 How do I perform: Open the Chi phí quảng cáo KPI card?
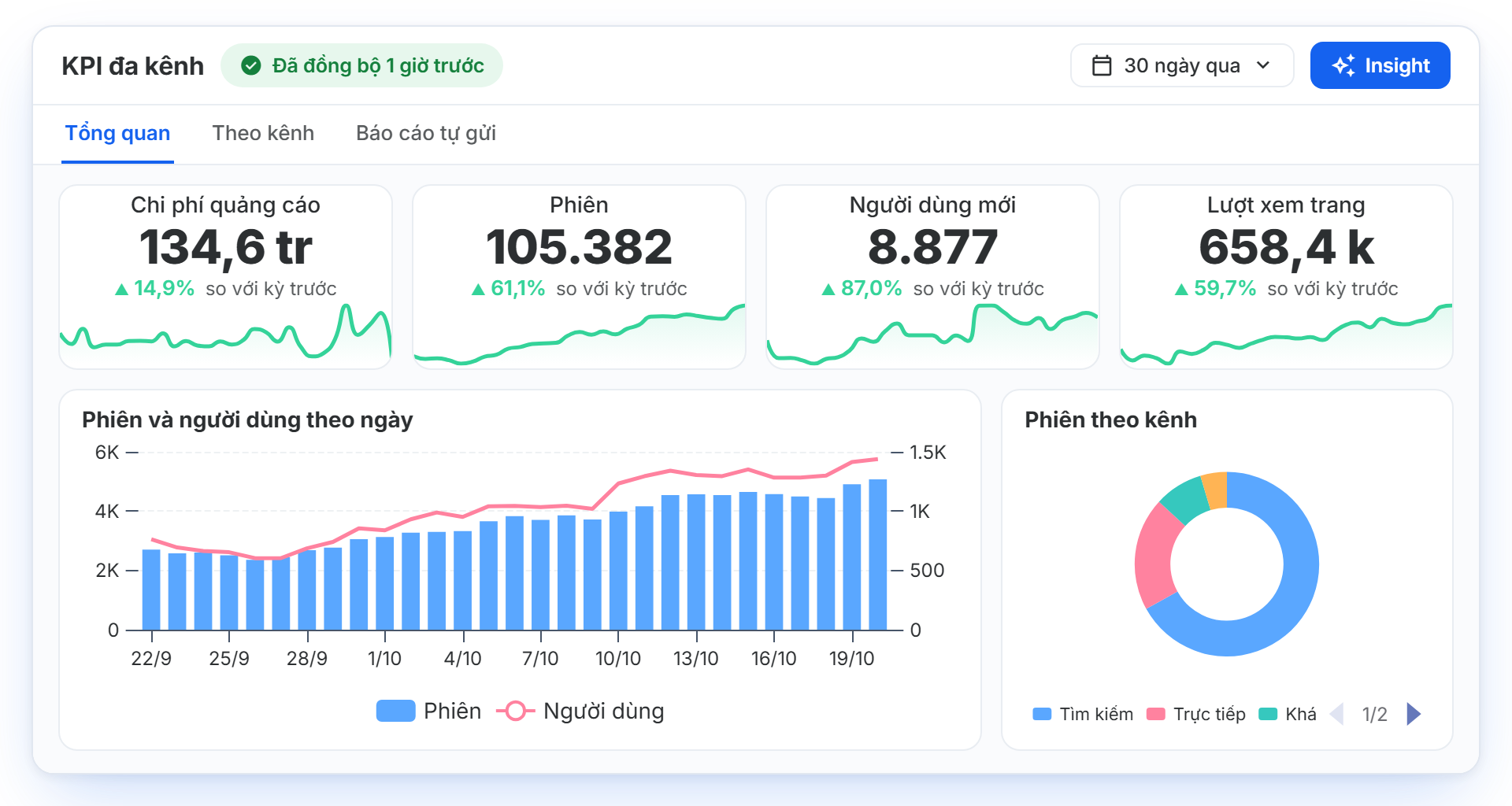[x=225, y=277]
